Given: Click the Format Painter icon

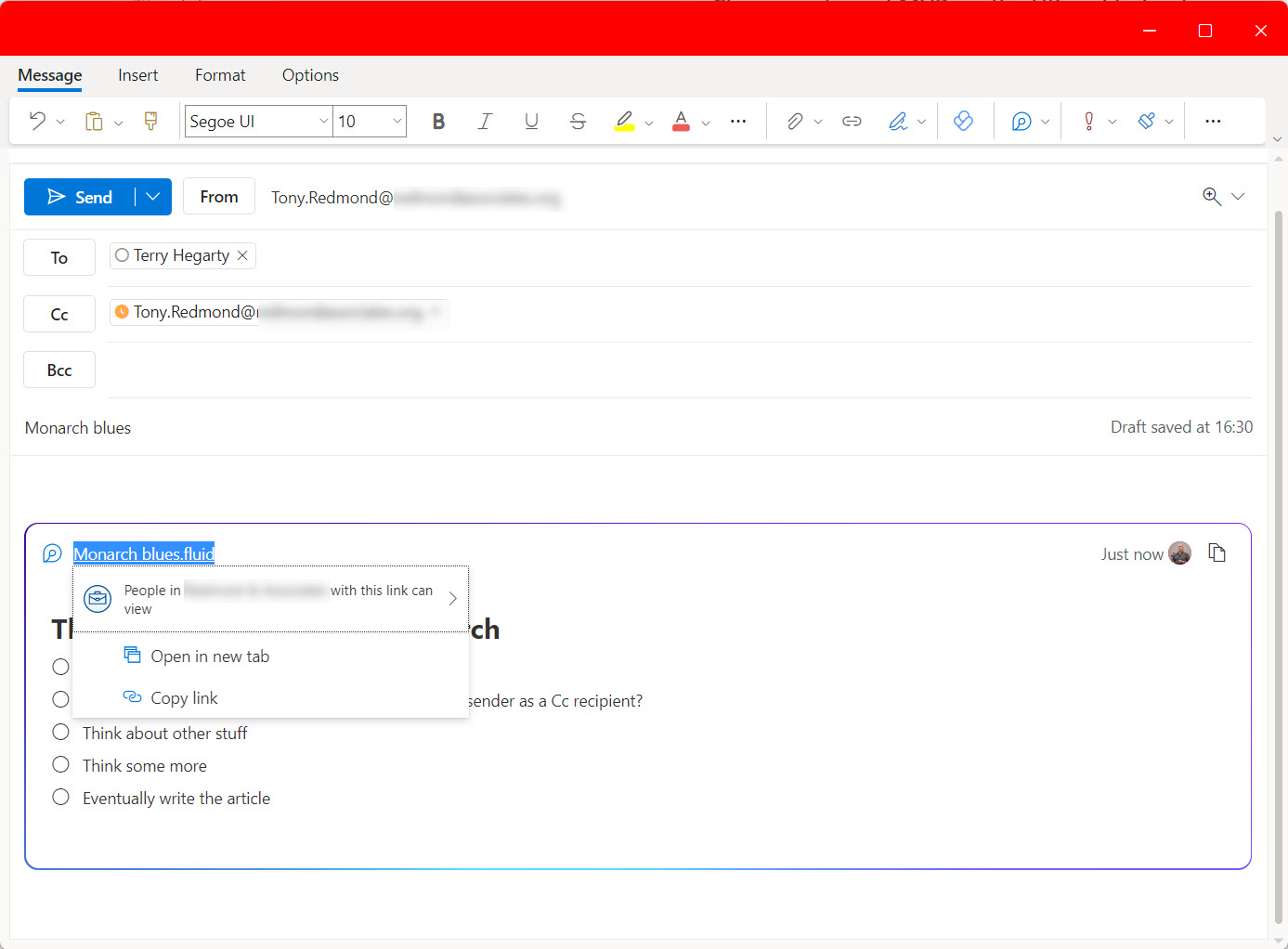Looking at the screenshot, I should pos(150,122).
